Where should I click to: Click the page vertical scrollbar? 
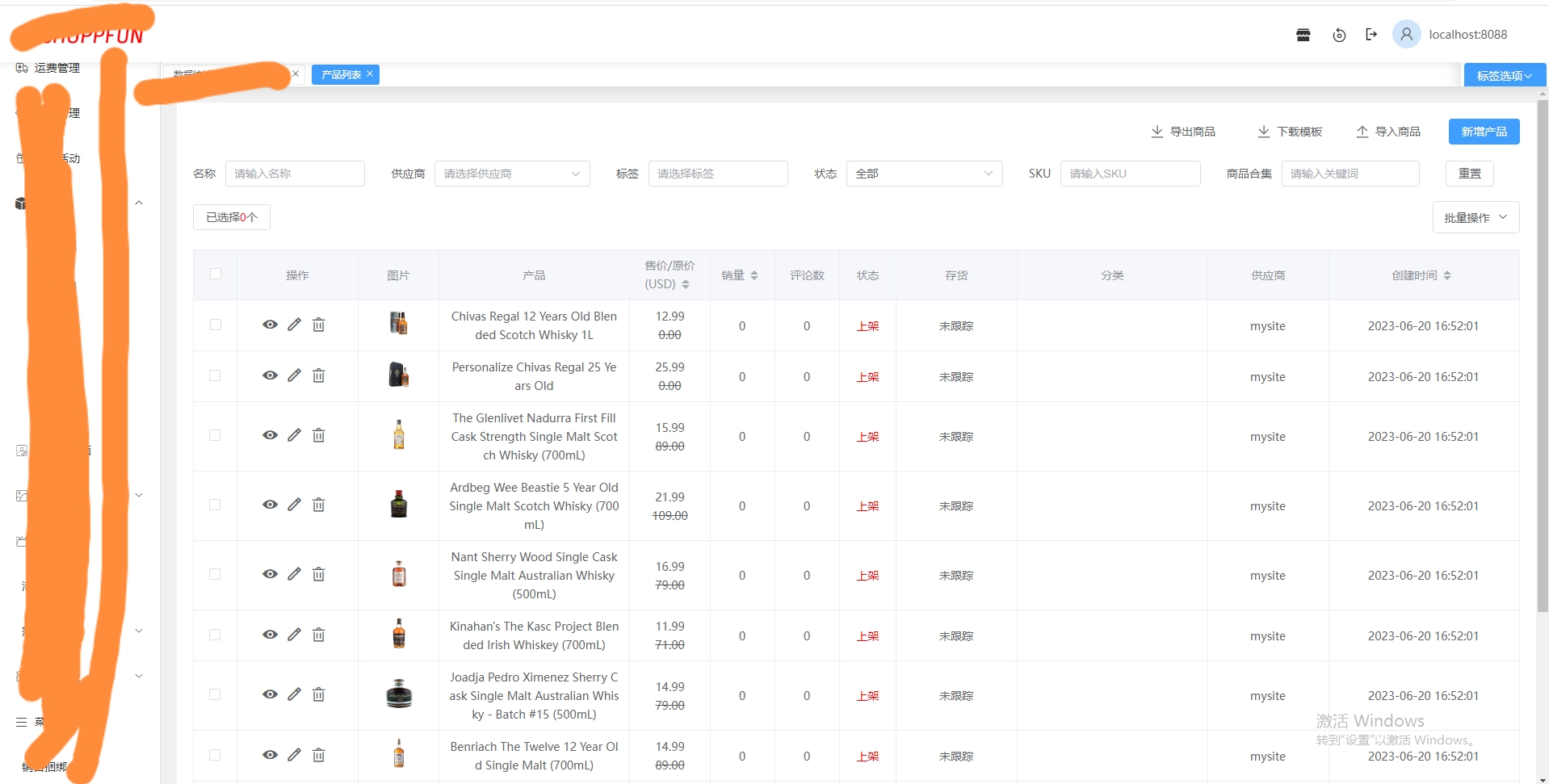(1542, 355)
